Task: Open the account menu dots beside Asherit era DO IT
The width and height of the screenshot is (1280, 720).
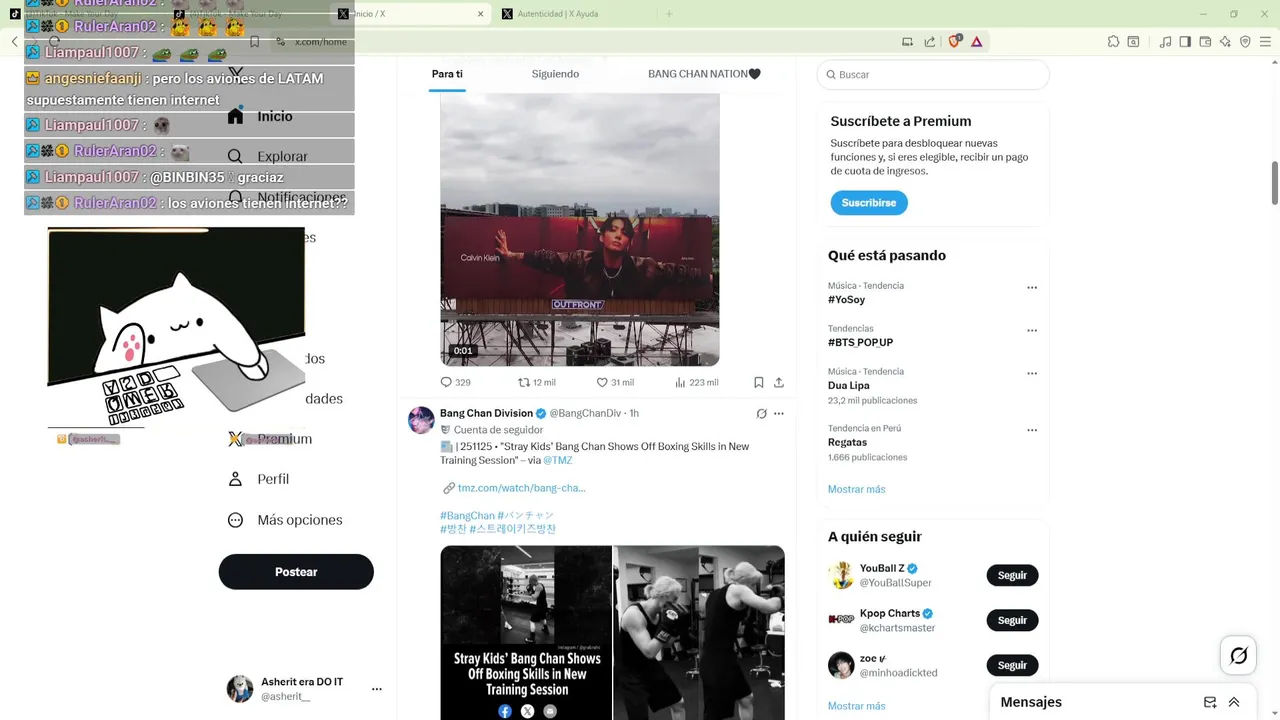Action: [x=377, y=689]
